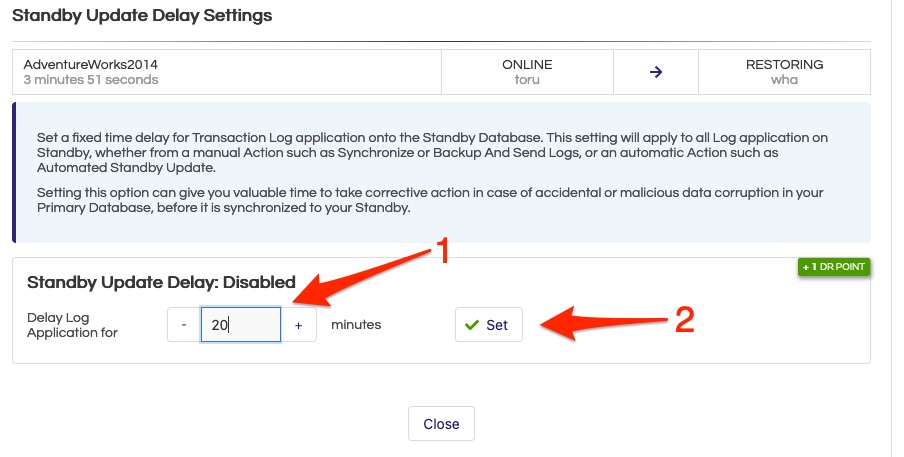Click the Standby Update Delay Settings title
This screenshot has width=904, height=457.
[141, 16]
